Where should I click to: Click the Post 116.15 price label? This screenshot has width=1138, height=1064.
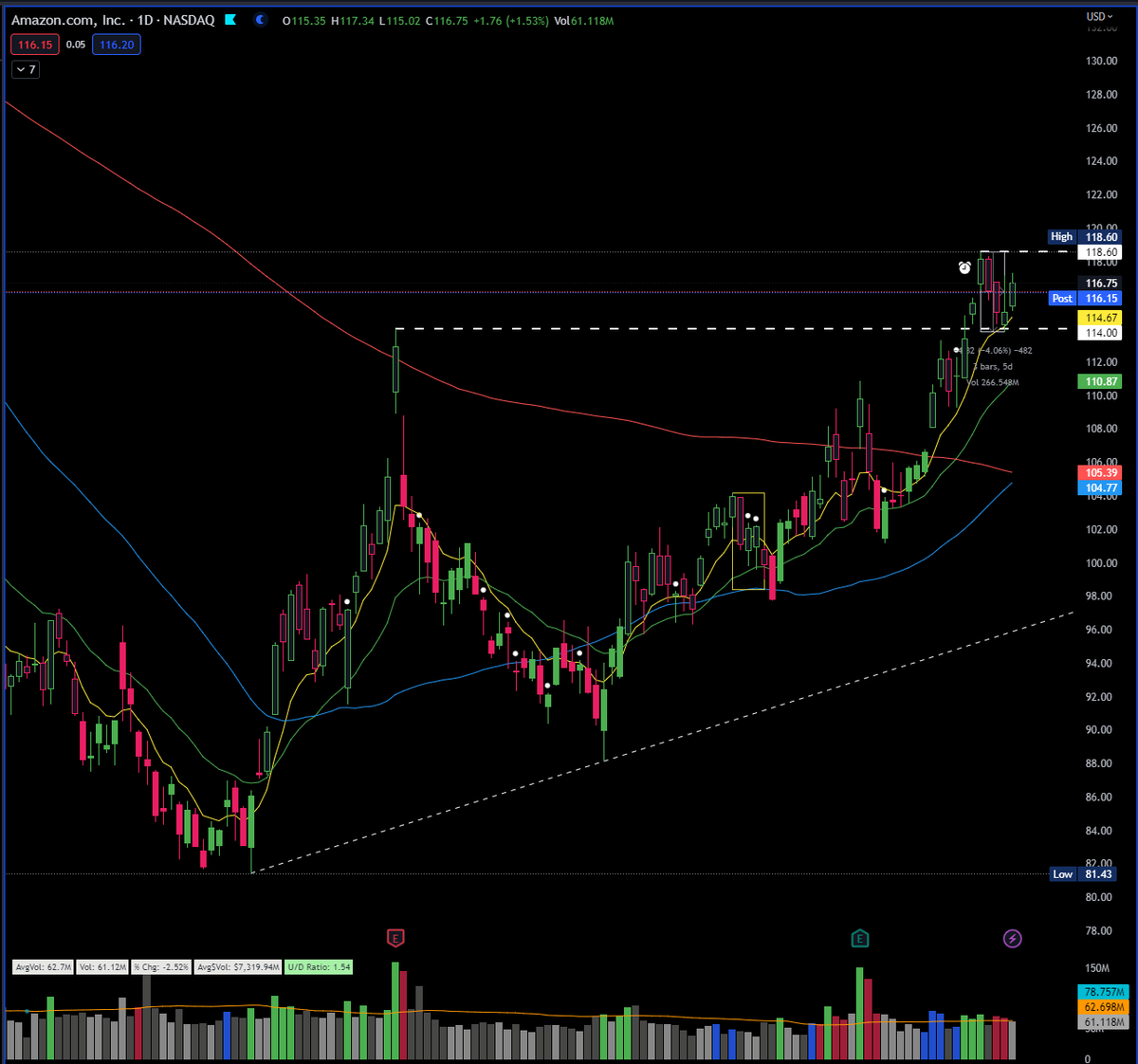(x=1085, y=298)
